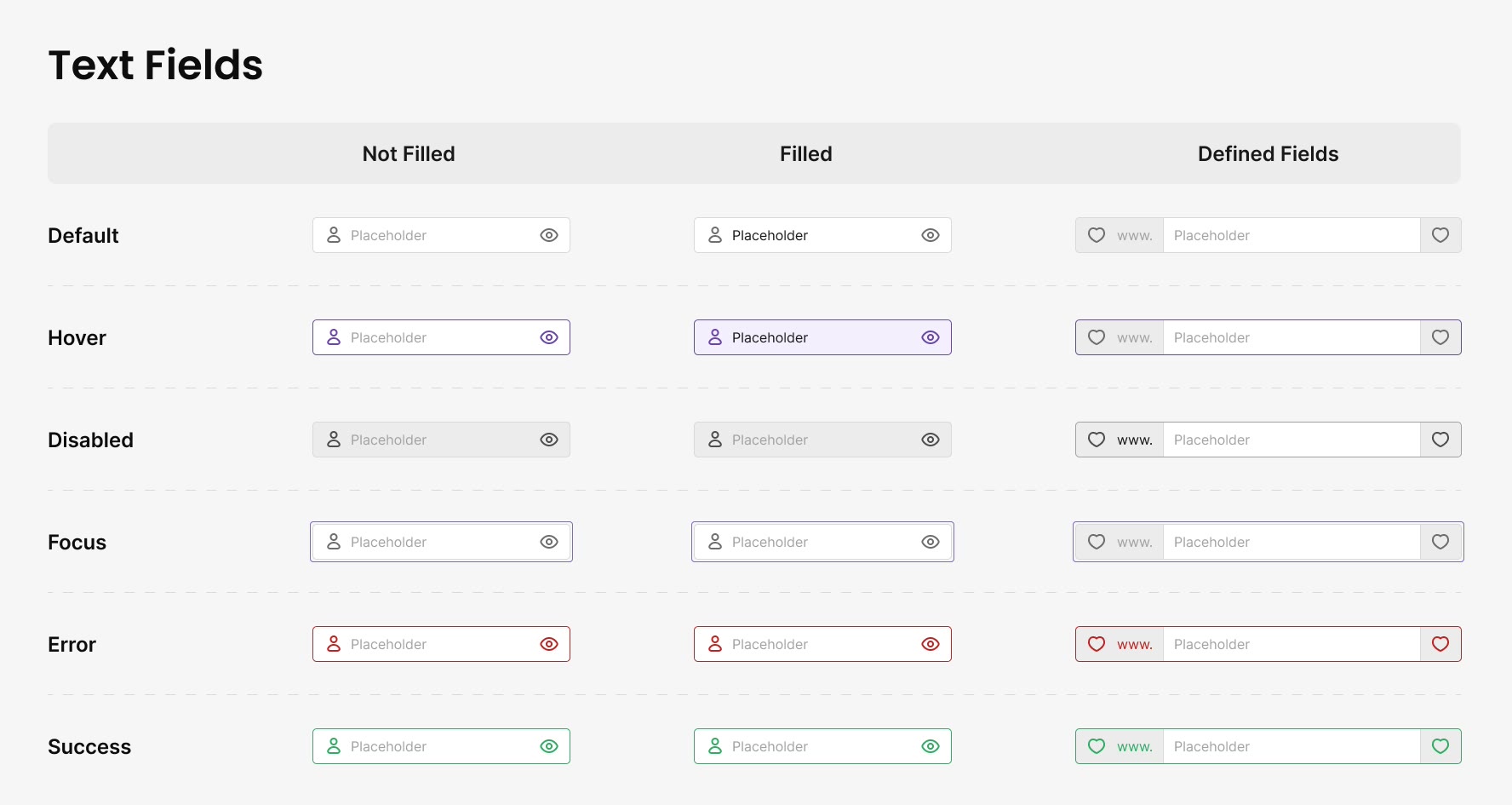
Task: Click the user icon in Default Filled field
Action: click(715, 235)
